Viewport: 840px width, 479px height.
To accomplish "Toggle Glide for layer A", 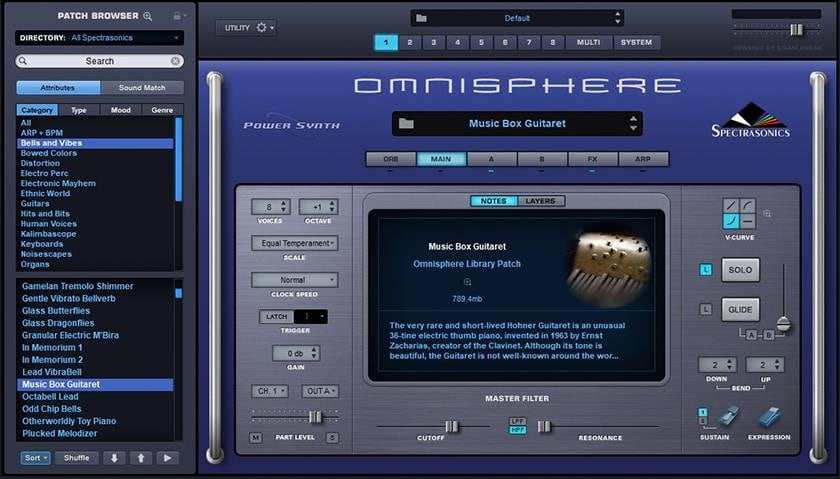I will (752, 335).
